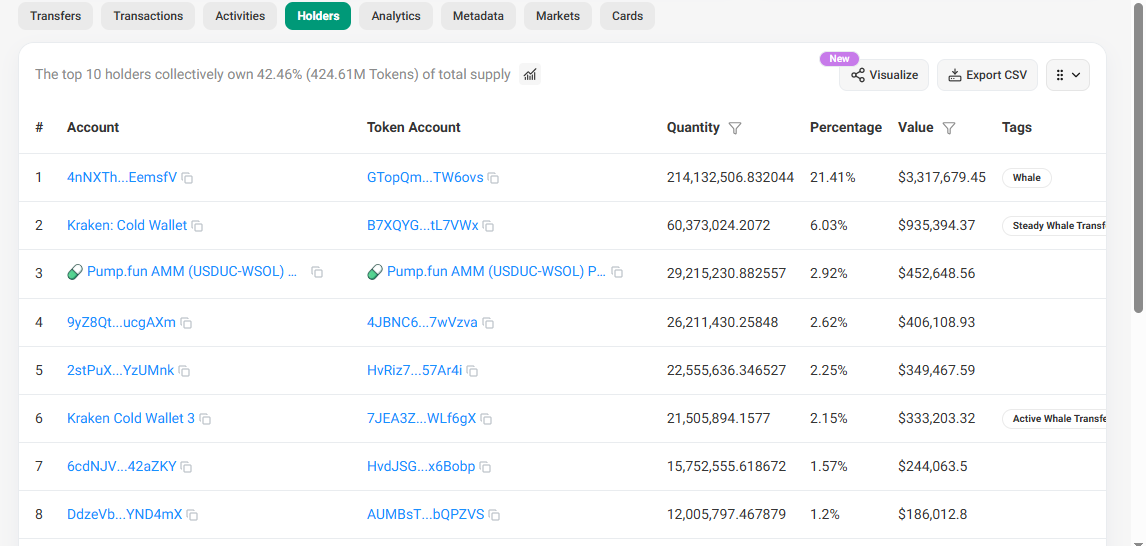Select the Holders tab
Screen dimensions: 1146x546
pyautogui.click(x=318, y=15)
